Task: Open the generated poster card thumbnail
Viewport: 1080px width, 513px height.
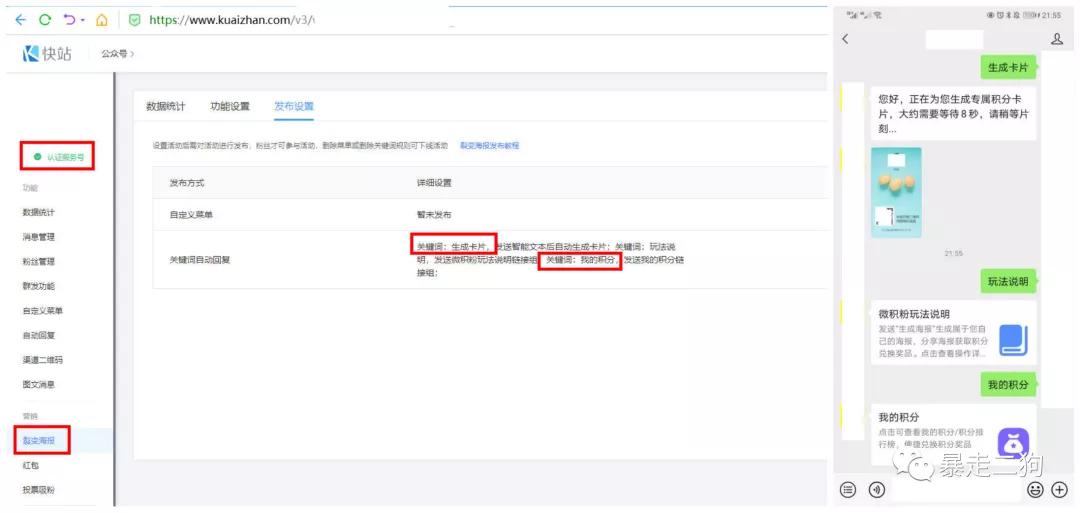Action: pyautogui.click(x=896, y=192)
